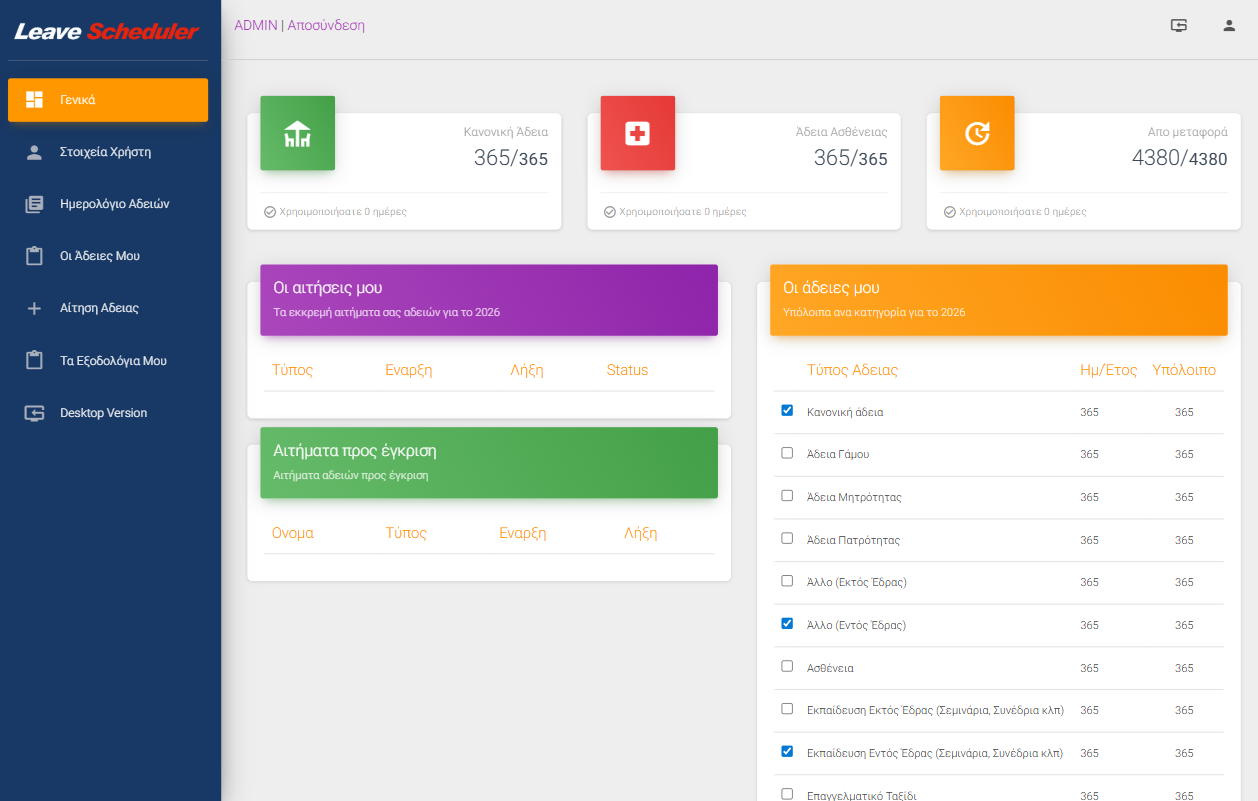Open the user profile icon at top right
The height and width of the screenshot is (801, 1258).
point(1229,26)
